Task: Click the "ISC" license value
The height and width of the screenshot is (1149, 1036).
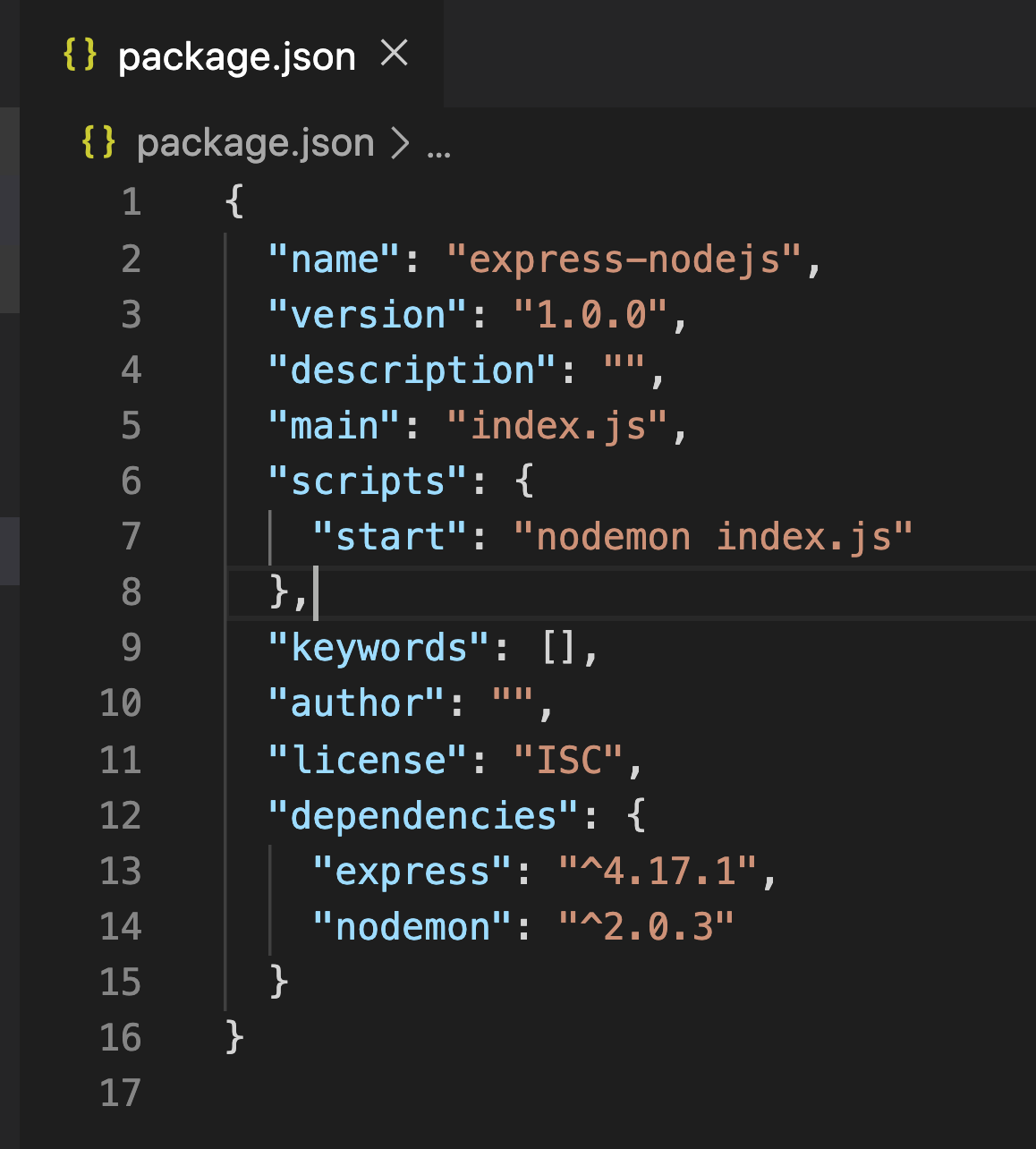Action: point(570,760)
